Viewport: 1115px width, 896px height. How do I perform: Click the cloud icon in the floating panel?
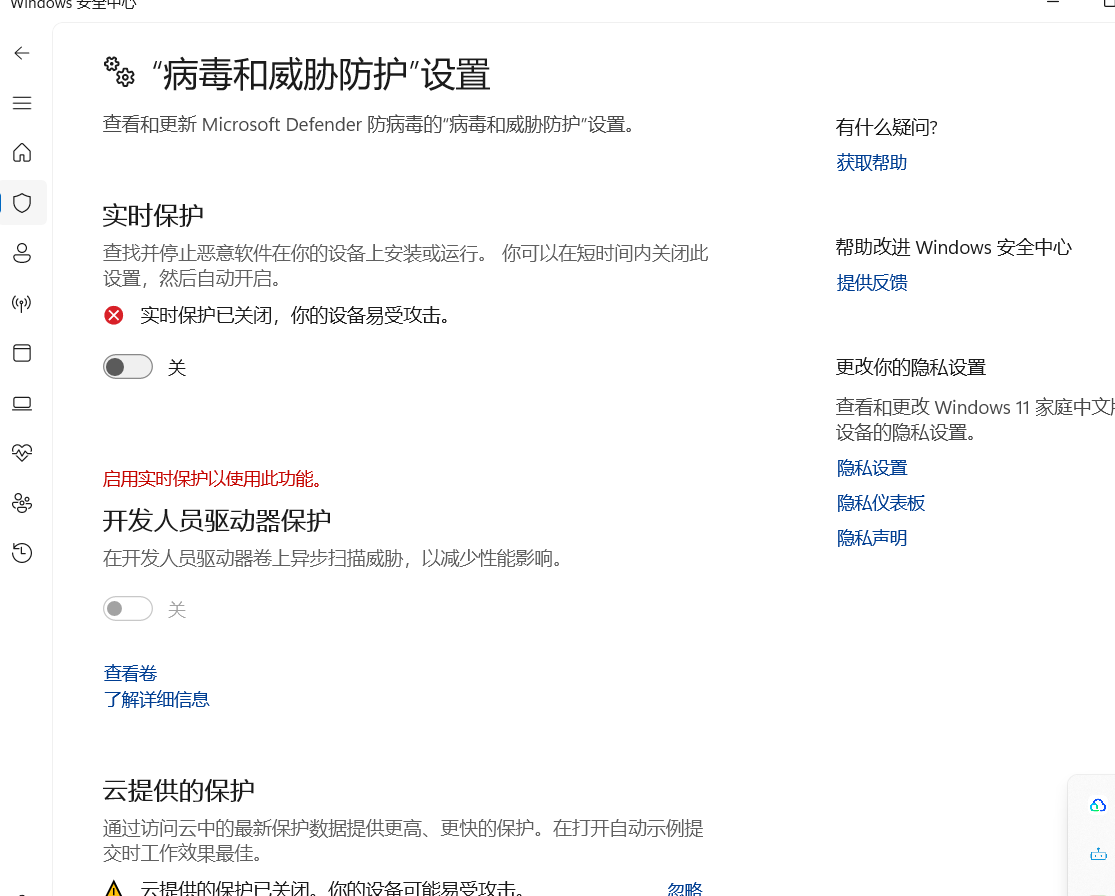point(1098,806)
